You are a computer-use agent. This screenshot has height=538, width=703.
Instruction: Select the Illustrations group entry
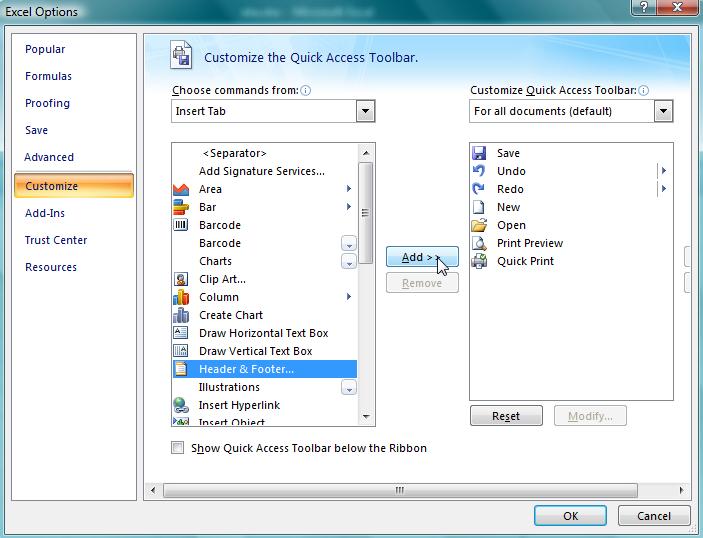click(265, 387)
